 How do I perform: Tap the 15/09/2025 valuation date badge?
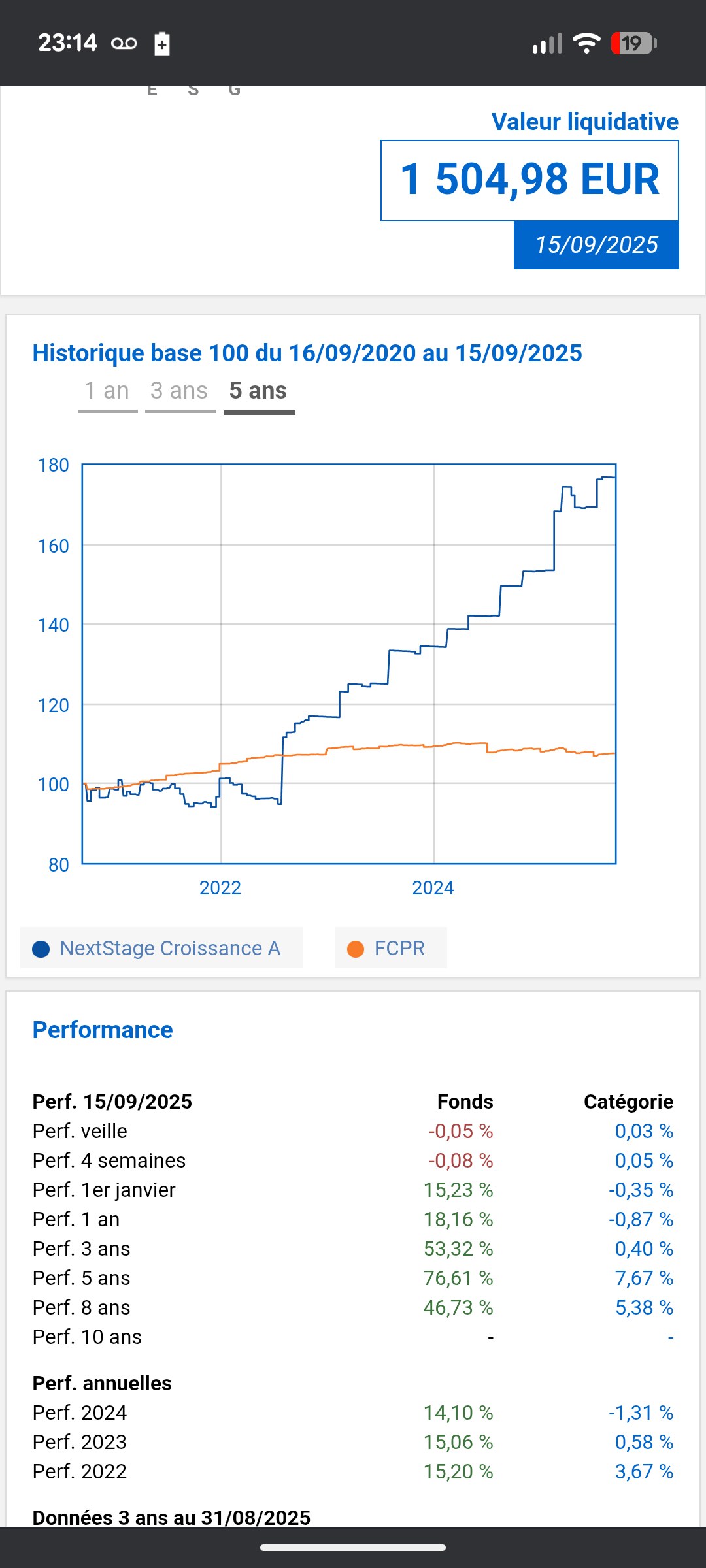coord(596,245)
